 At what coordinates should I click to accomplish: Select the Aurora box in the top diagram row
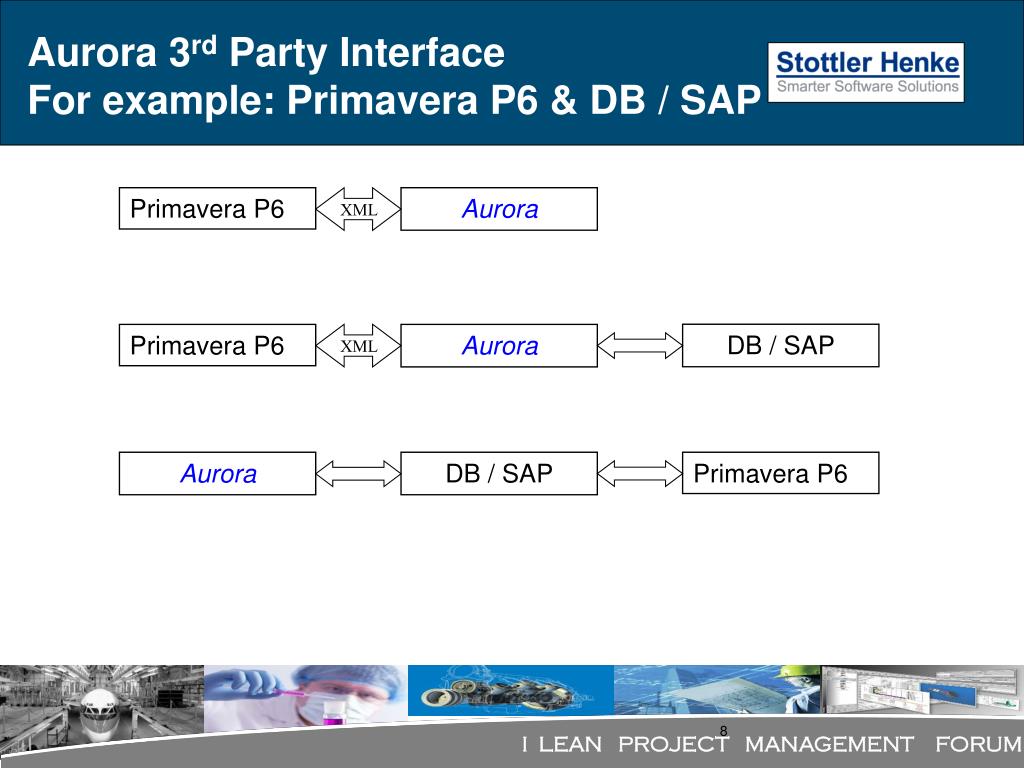(x=499, y=209)
